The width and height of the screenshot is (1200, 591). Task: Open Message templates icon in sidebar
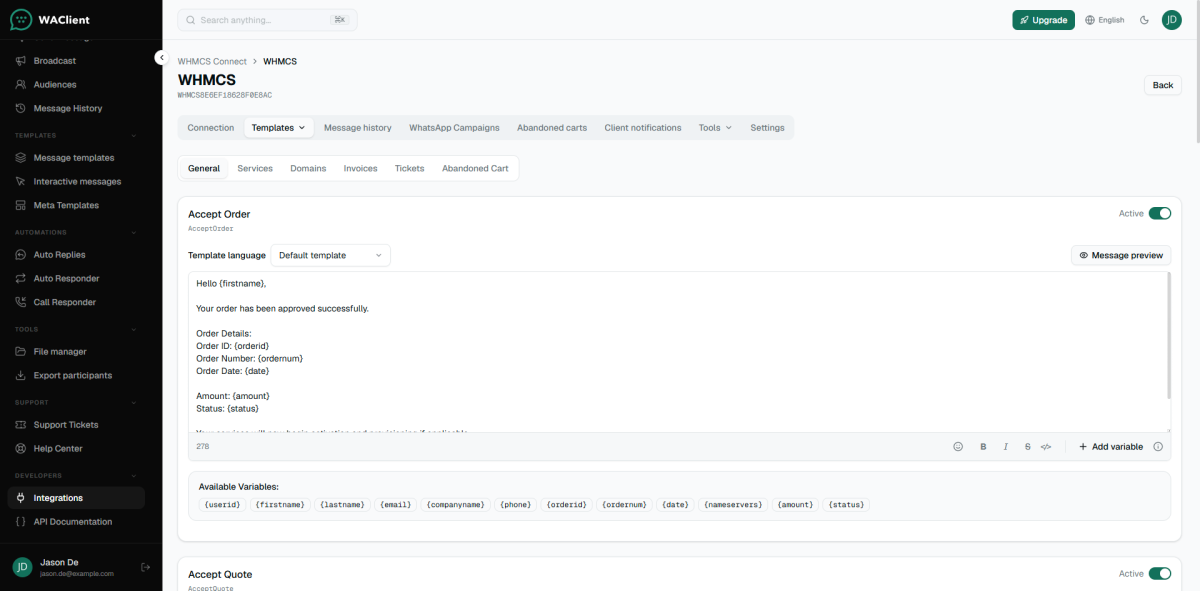[x=21, y=158]
